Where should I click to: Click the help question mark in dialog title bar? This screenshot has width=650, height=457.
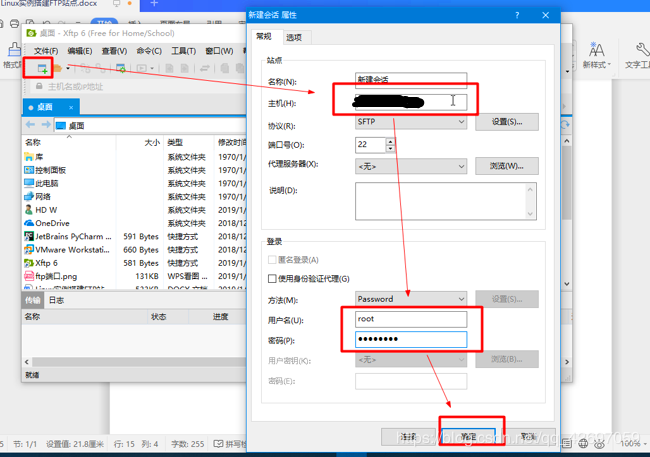(x=517, y=15)
